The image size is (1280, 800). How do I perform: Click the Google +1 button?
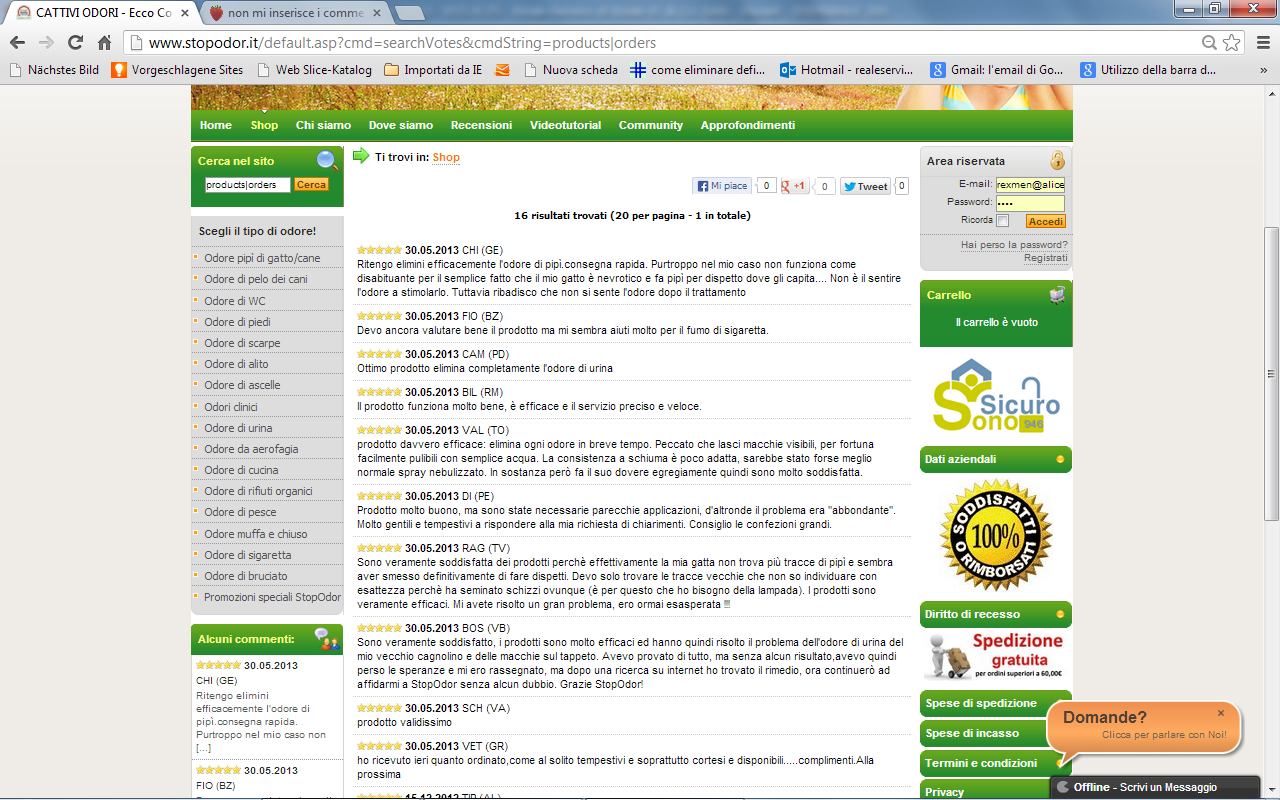pyautogui.click(x=795, y=186)
